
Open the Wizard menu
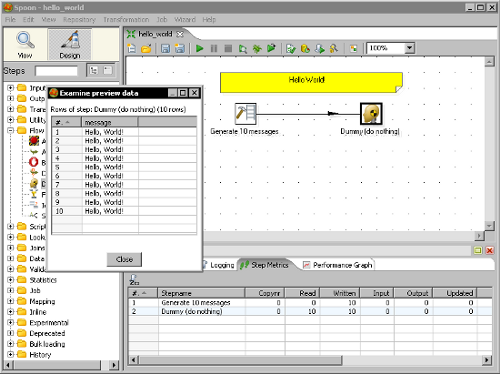[185, 20]
